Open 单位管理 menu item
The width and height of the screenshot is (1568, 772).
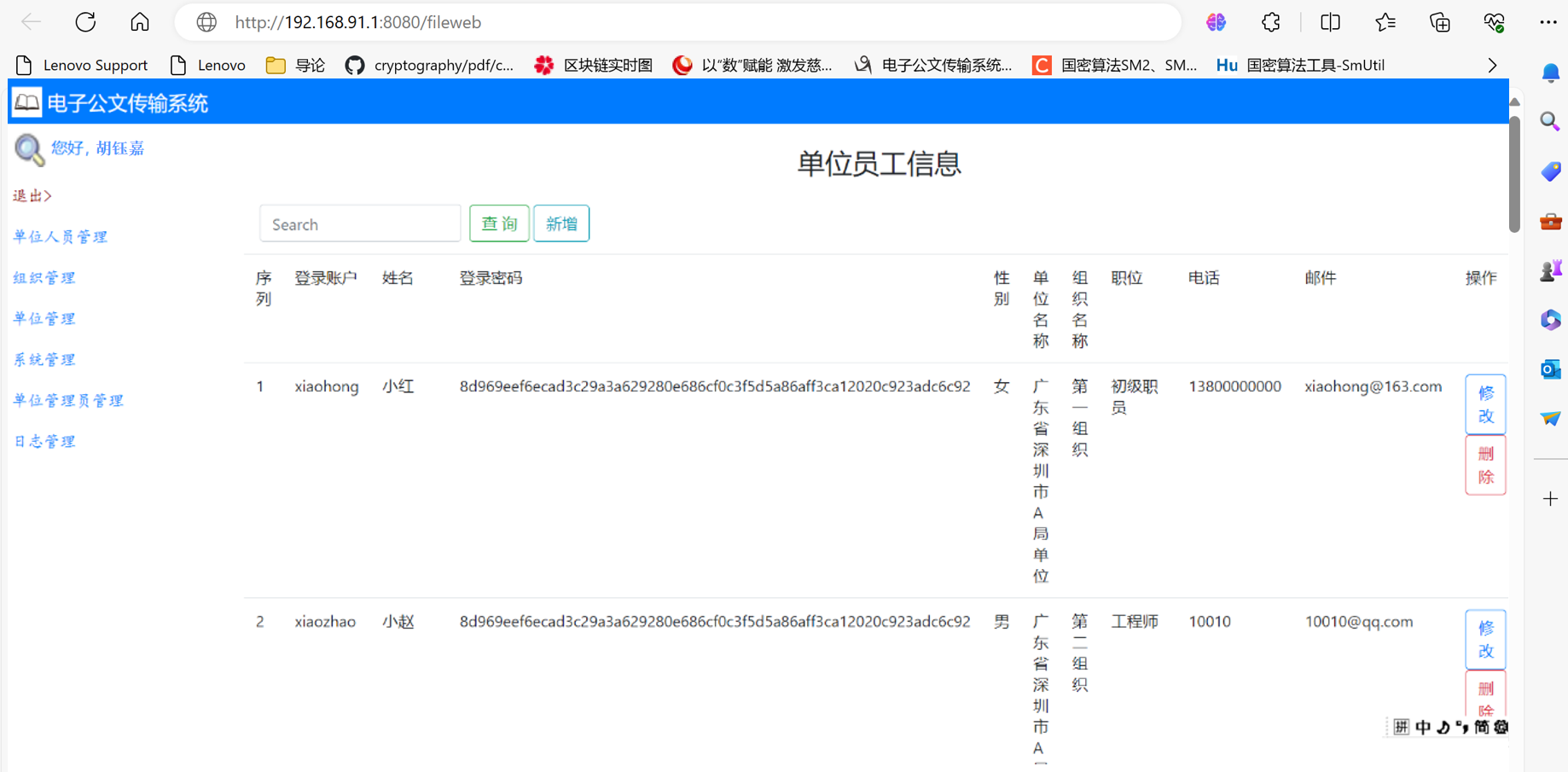pyautogui.click(x=44, y=319)
